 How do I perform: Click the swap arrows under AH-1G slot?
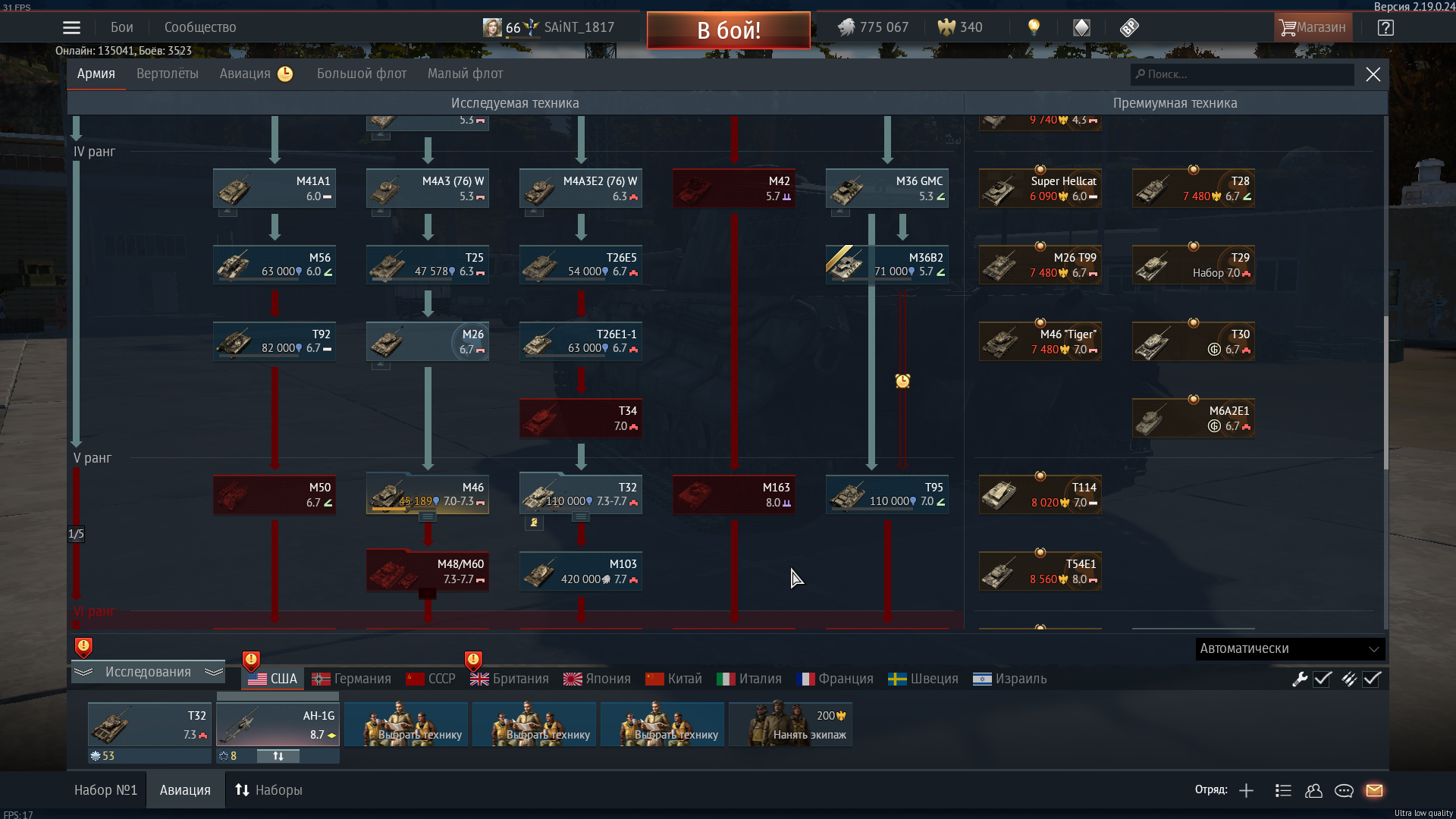(278, 756)
